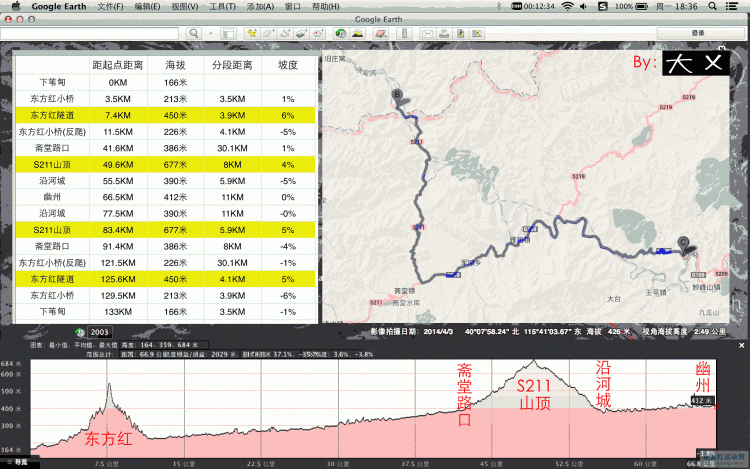Click the Add Image Overlay icon
This screenshot has width=750, height=469.
[x=299, y=33]
